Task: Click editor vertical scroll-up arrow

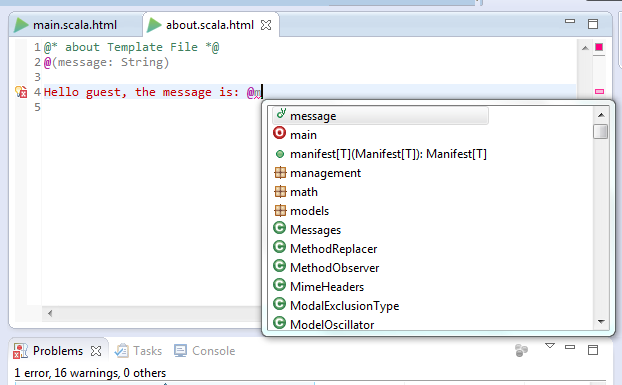Action: (585, 48)
